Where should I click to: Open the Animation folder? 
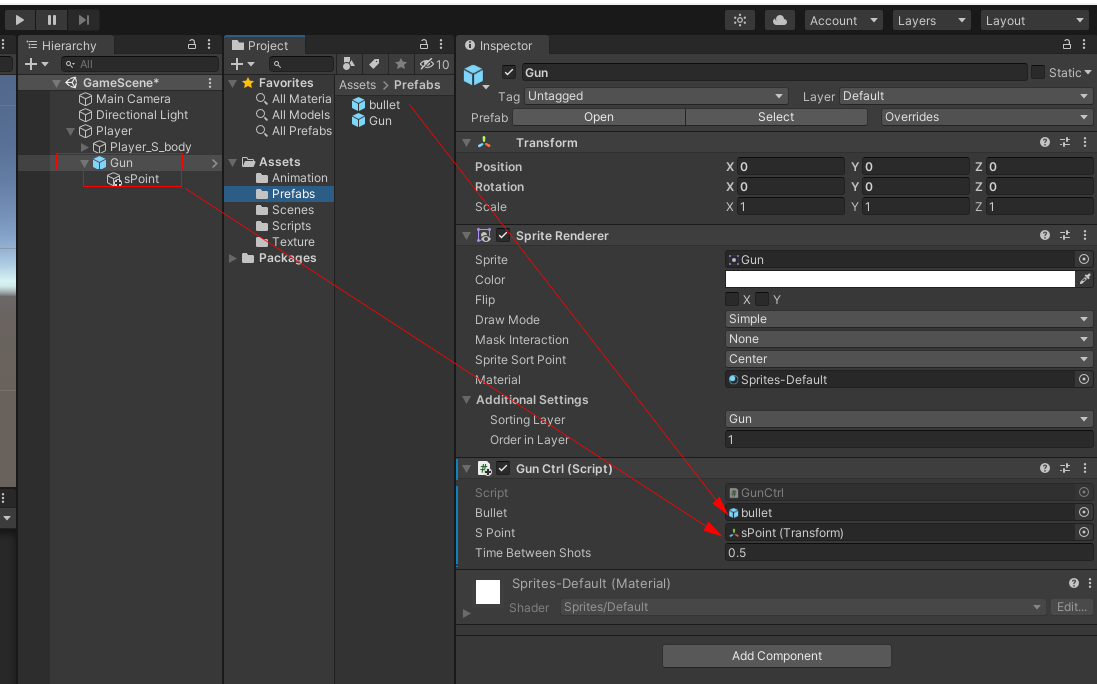click(x=299, y=178)
